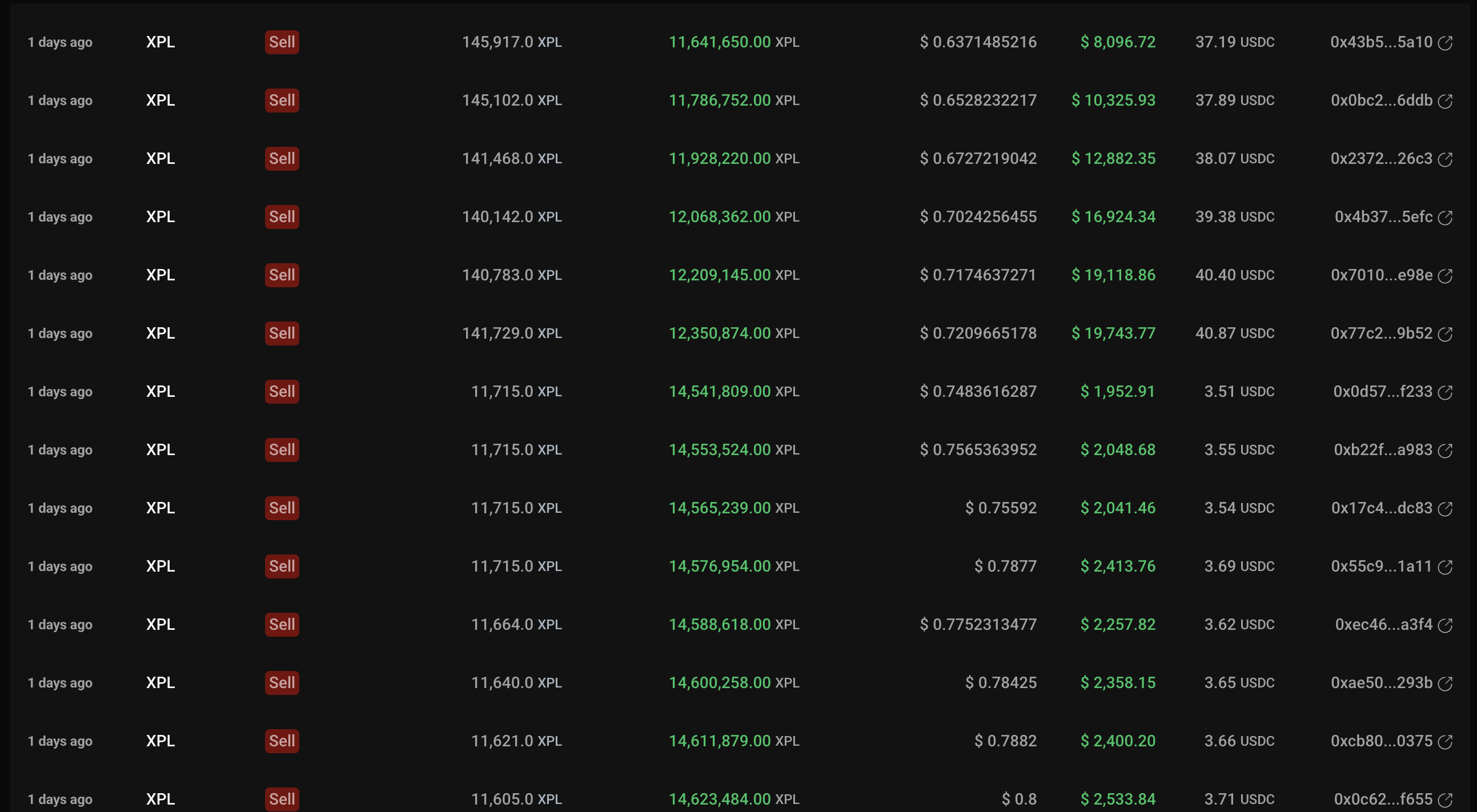The width and height of the screenshot is (1477, 812).
Task: Click Sell badge on 145,917.0 XPL row
Action: point(282,42)
